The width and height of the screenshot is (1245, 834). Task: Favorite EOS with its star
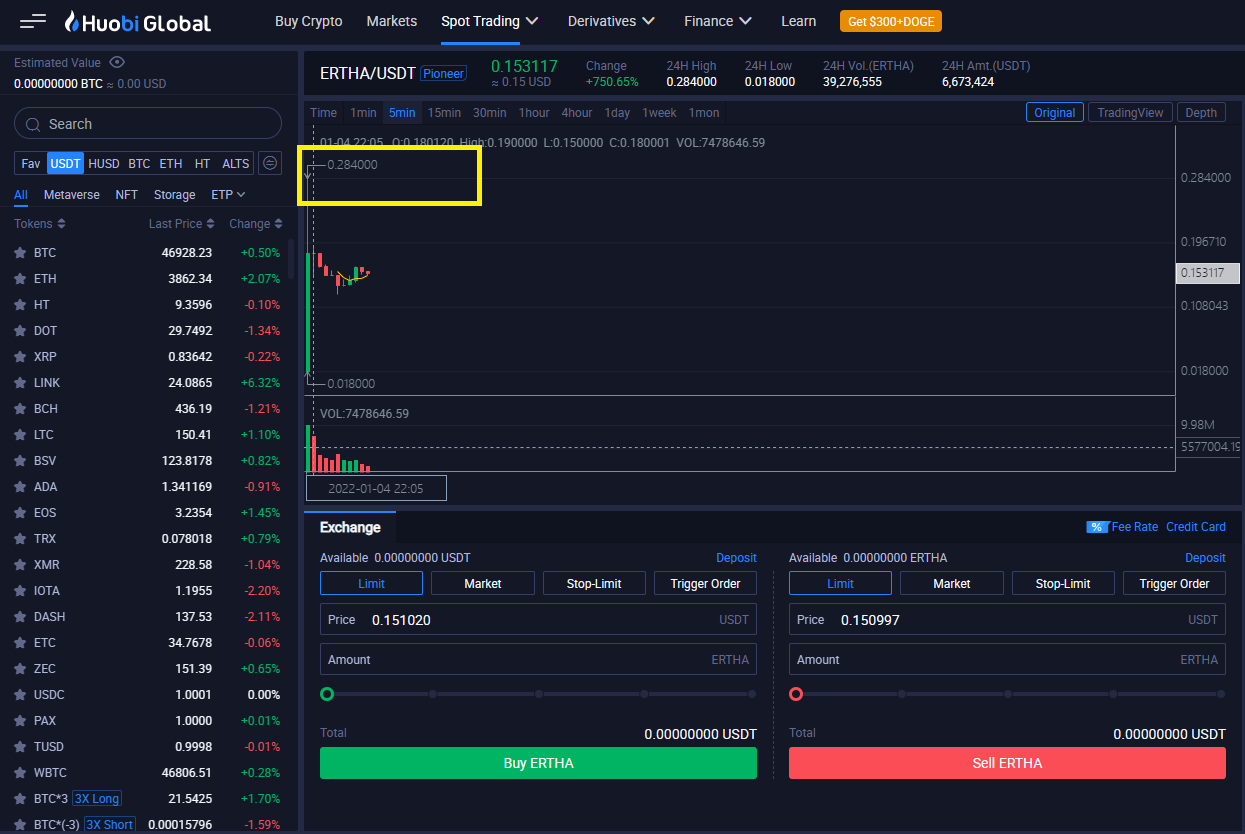[20, 513]
